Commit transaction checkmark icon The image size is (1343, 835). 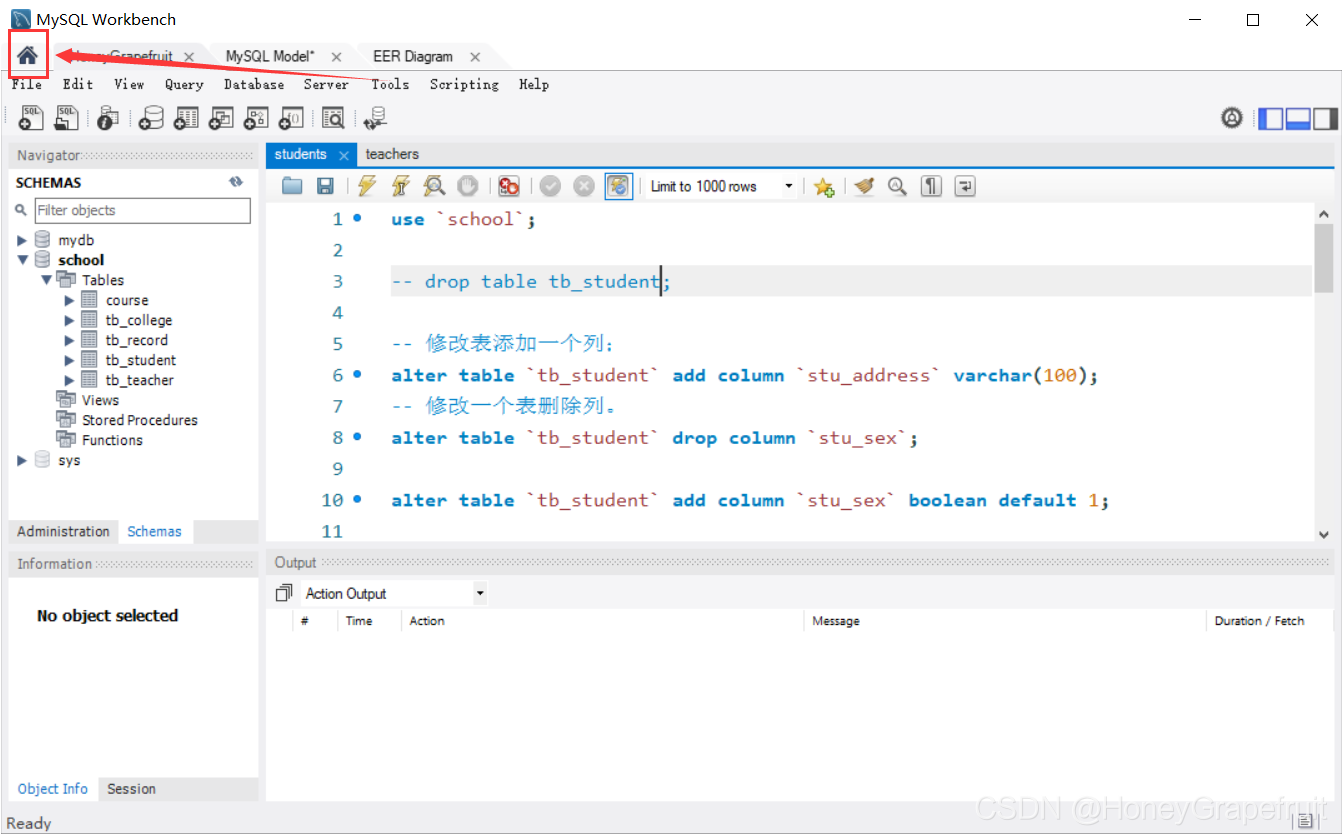(550, 186)
